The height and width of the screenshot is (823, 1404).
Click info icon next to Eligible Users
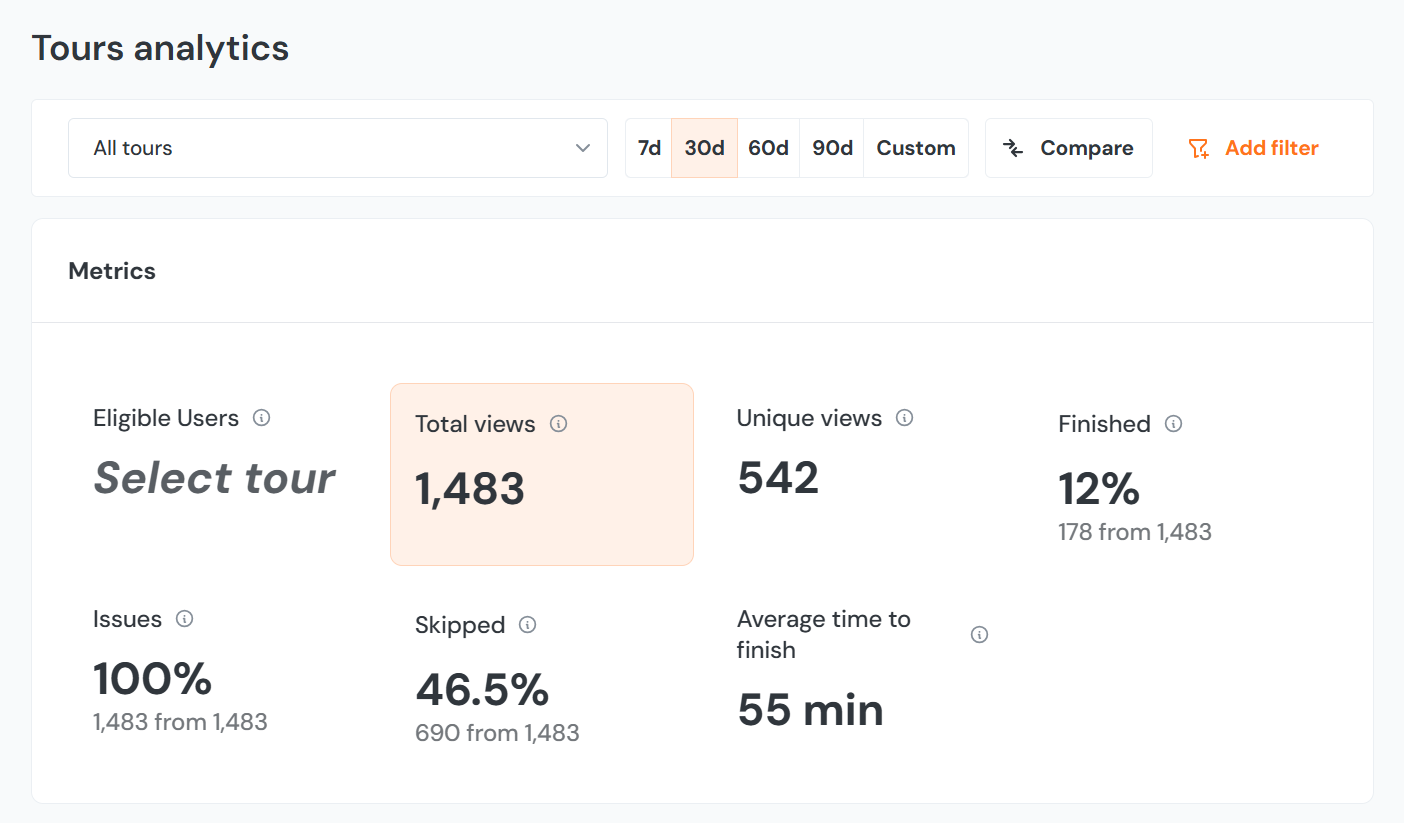261,418
